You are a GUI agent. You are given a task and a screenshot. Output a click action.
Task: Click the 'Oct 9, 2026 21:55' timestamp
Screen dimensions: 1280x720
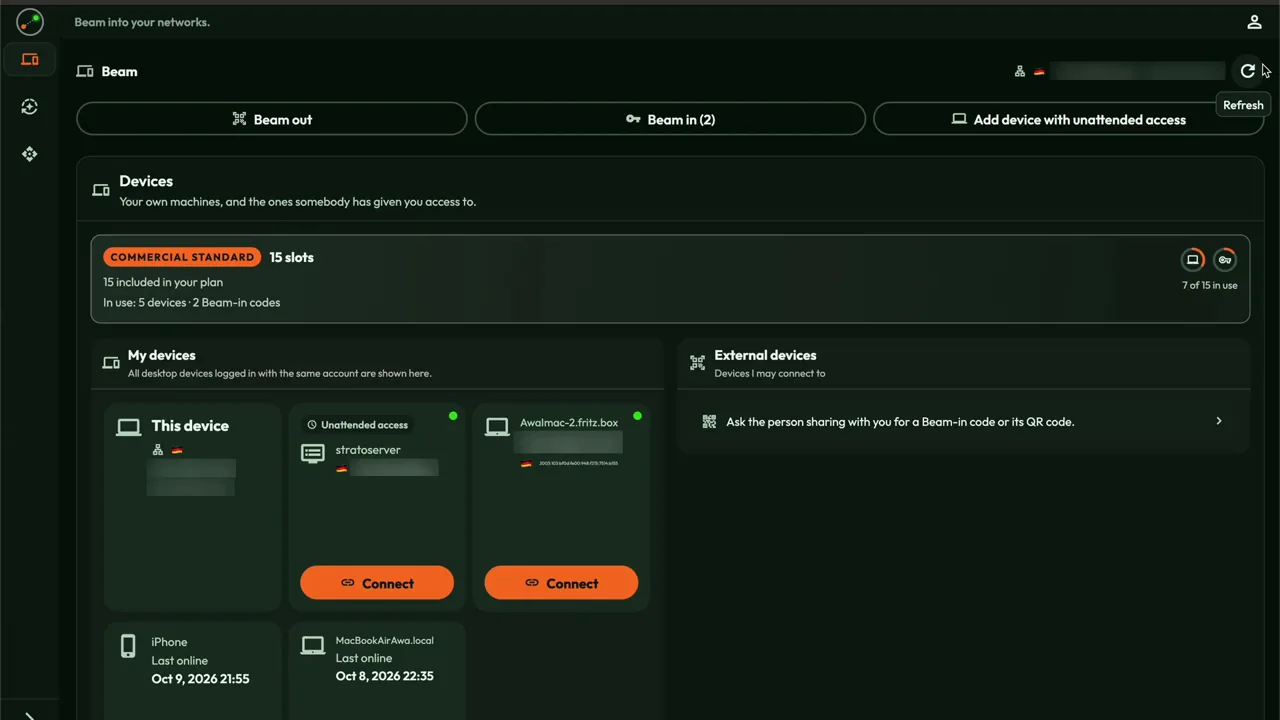(200, 679)
